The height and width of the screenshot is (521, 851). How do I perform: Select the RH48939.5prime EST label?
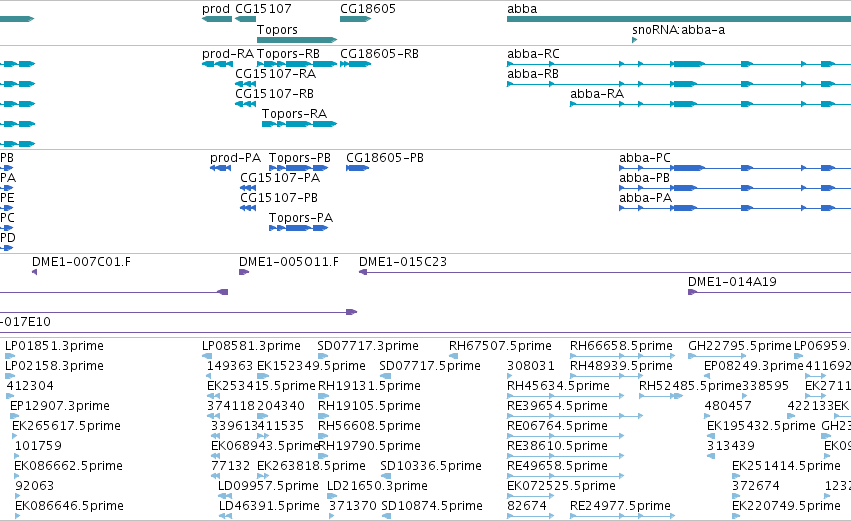click(x=621, y=366)
